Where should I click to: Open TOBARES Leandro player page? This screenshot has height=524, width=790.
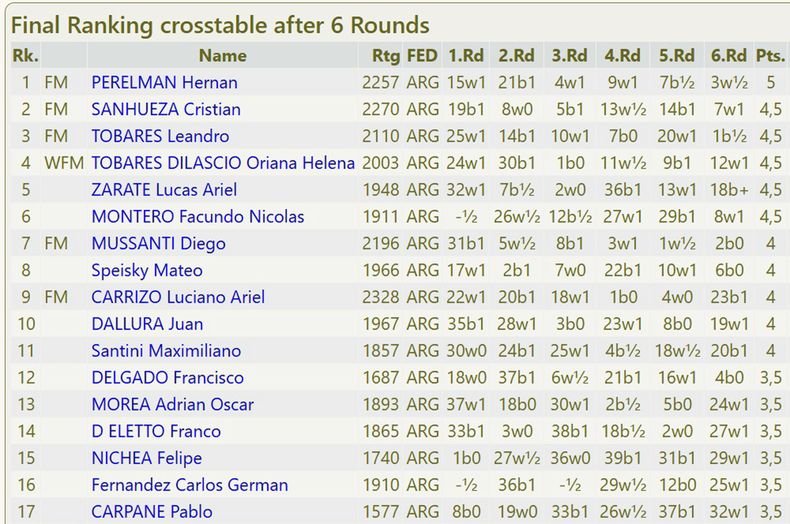(x=160, y=136)
